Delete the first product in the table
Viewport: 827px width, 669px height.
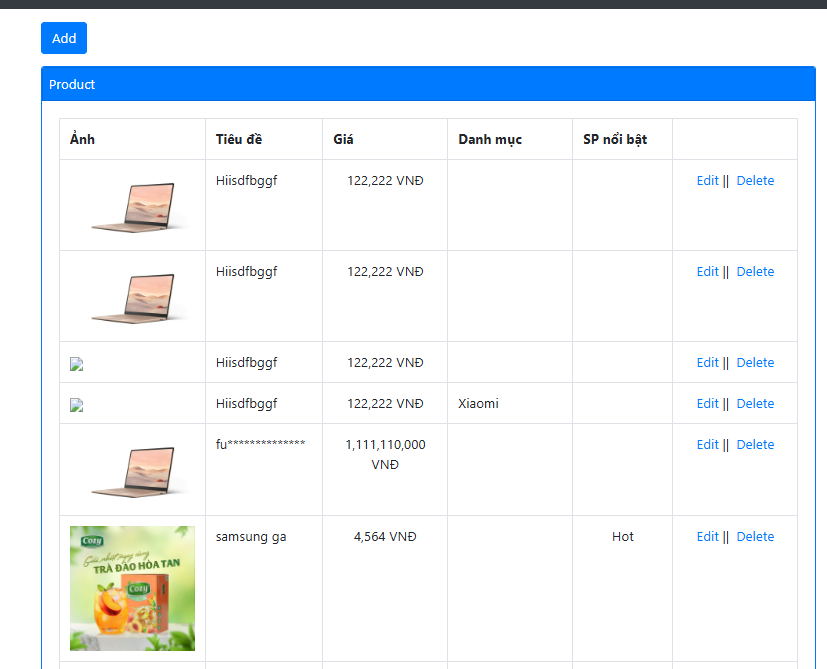(755, 181)
